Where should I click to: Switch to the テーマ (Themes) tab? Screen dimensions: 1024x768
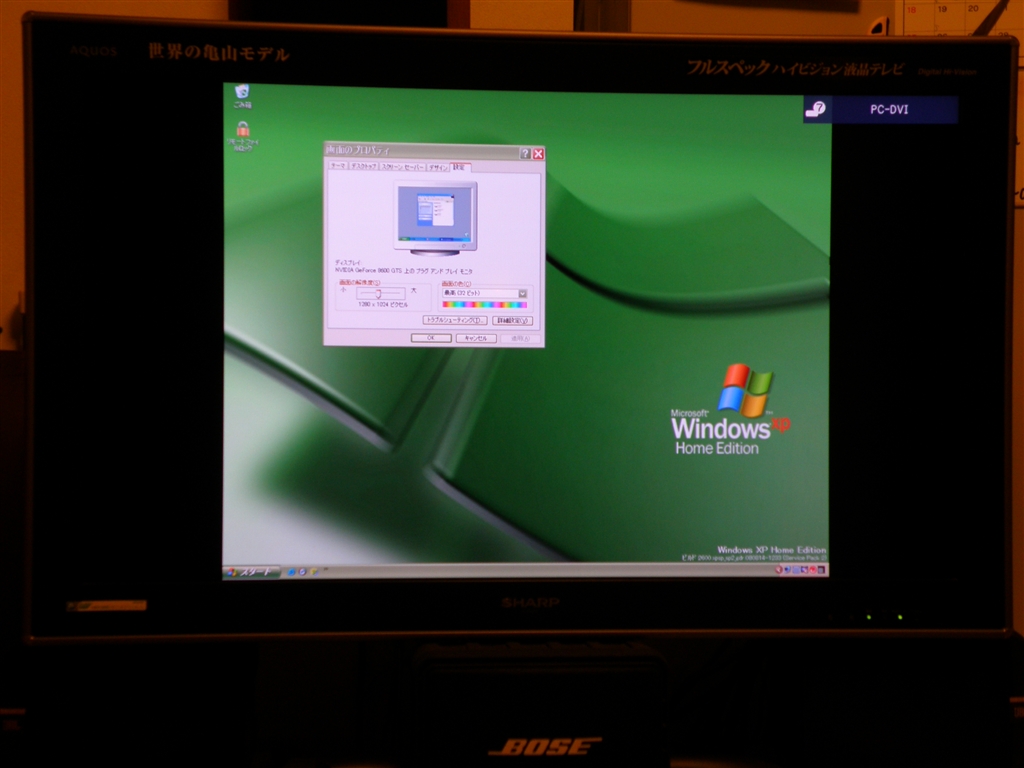[x=338, y=166]
